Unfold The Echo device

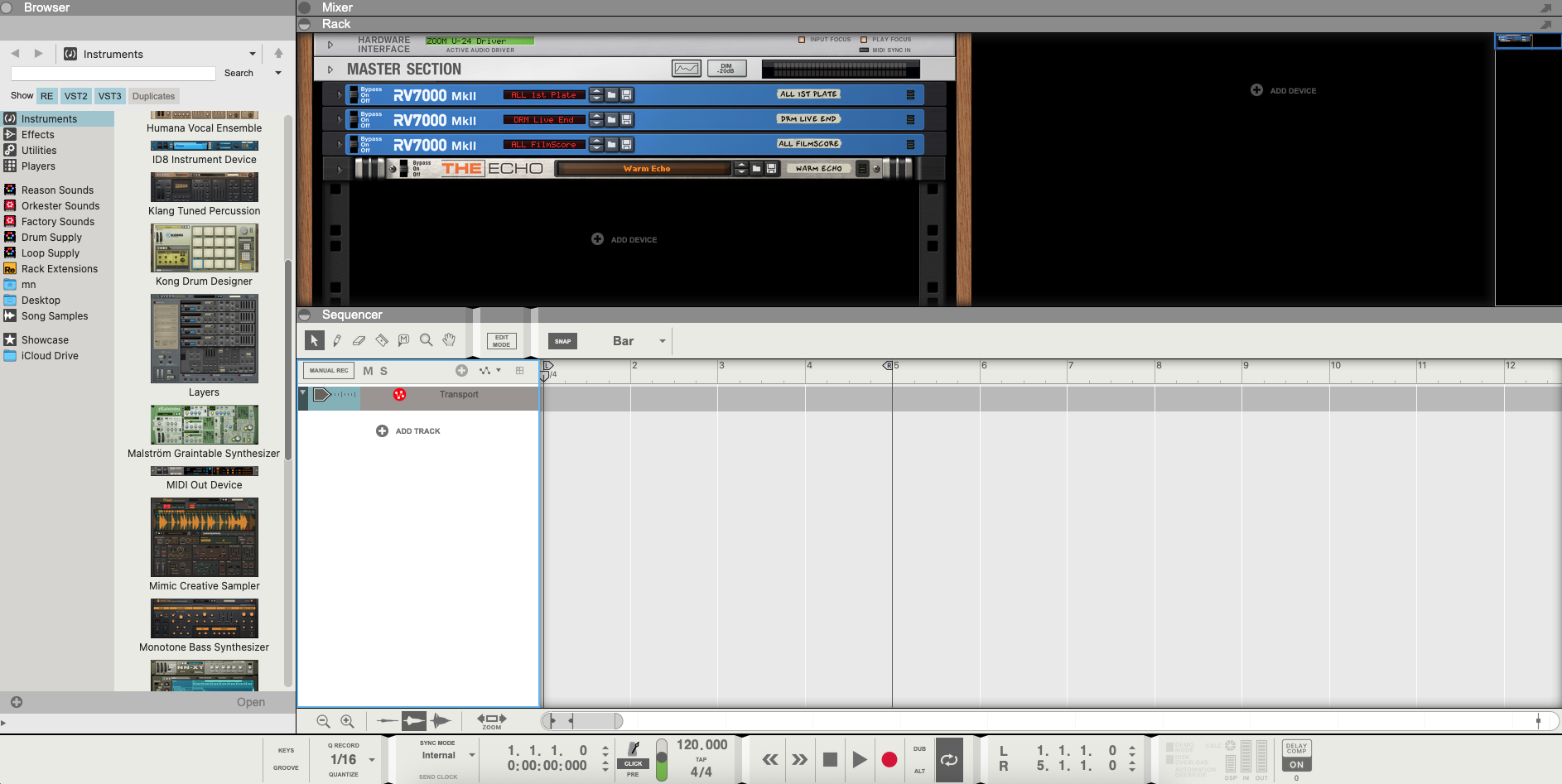[340, 170]
